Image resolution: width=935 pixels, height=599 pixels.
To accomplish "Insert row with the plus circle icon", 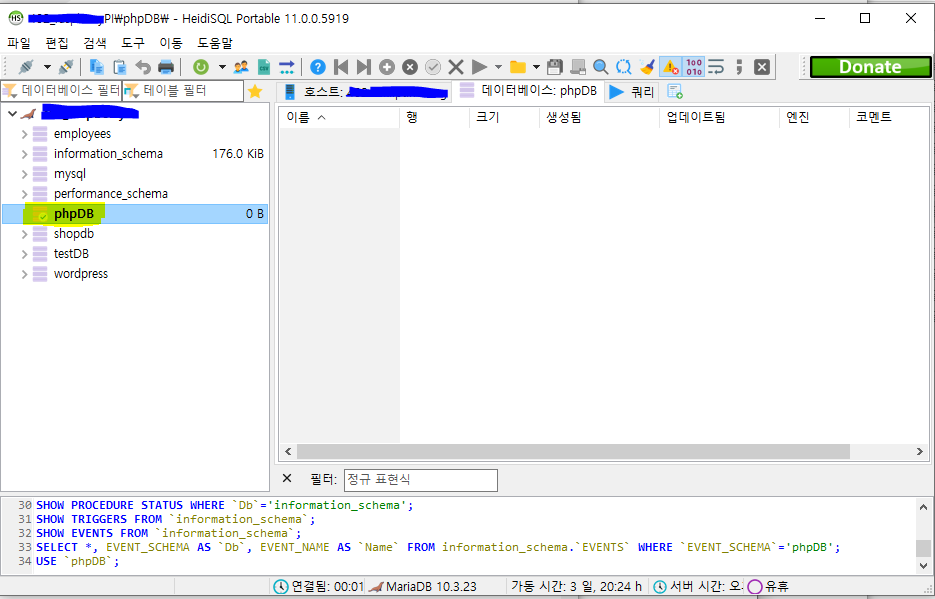I will click(387, 67).
